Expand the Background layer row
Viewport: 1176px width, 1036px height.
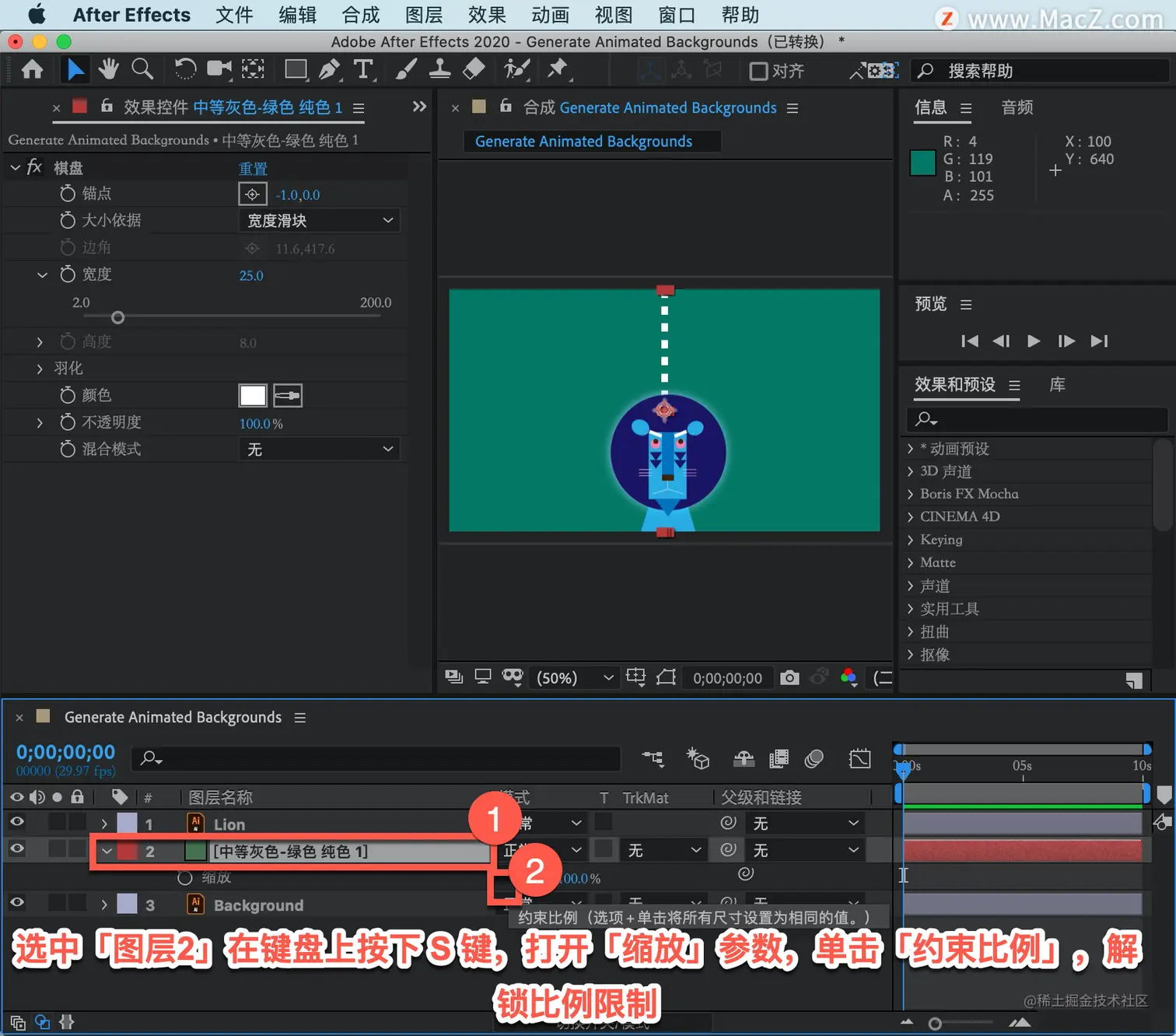pyautogui.click(x=104, y=905)
